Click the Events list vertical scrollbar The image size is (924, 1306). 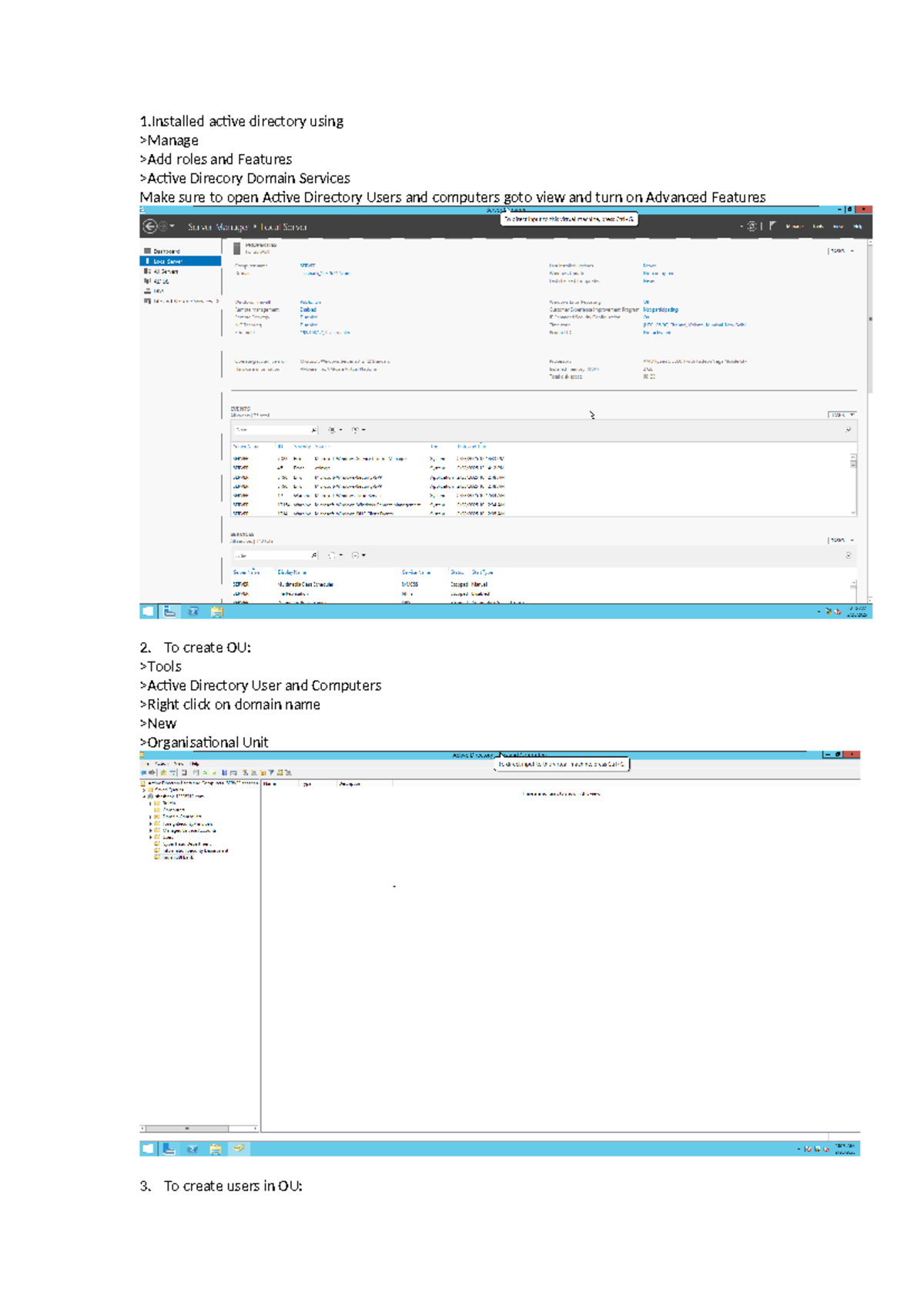[x=853, y=484]
